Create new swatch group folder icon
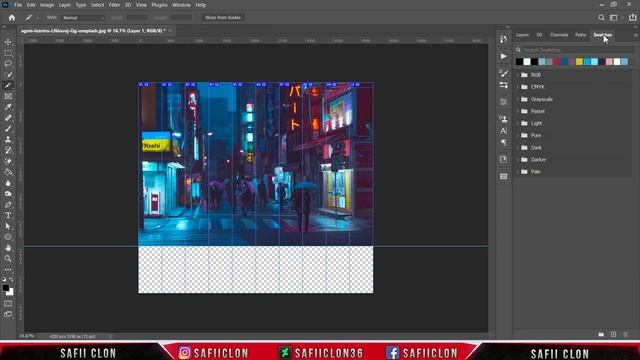 (601, 334)
